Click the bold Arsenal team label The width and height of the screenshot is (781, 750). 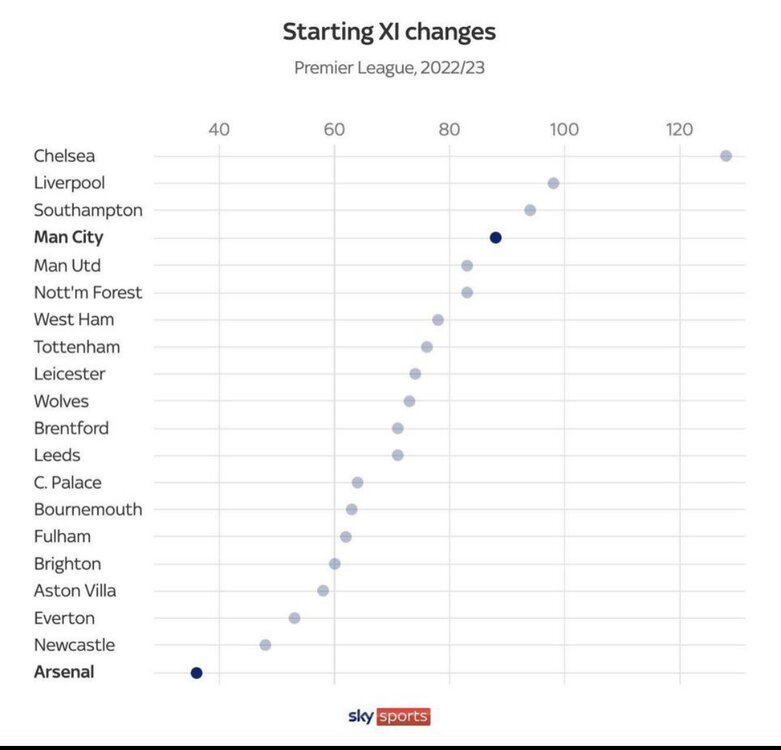coord(64,672)
